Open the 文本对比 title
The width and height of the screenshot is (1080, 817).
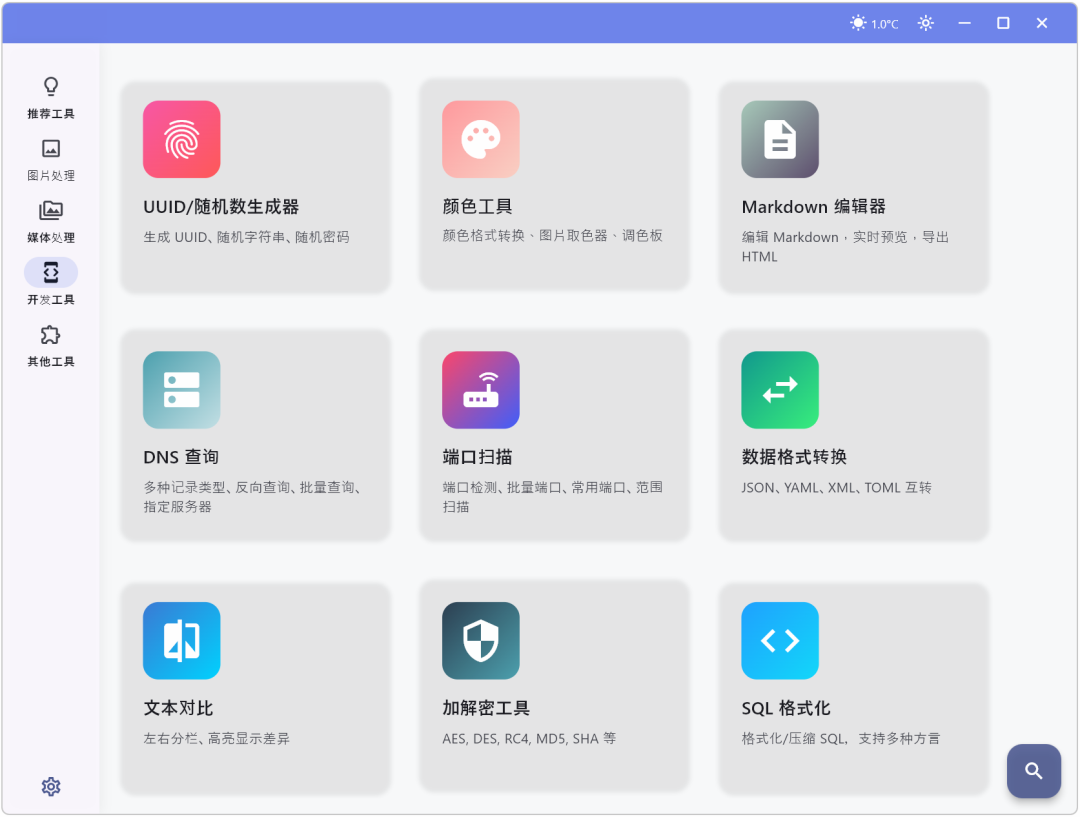178,707
